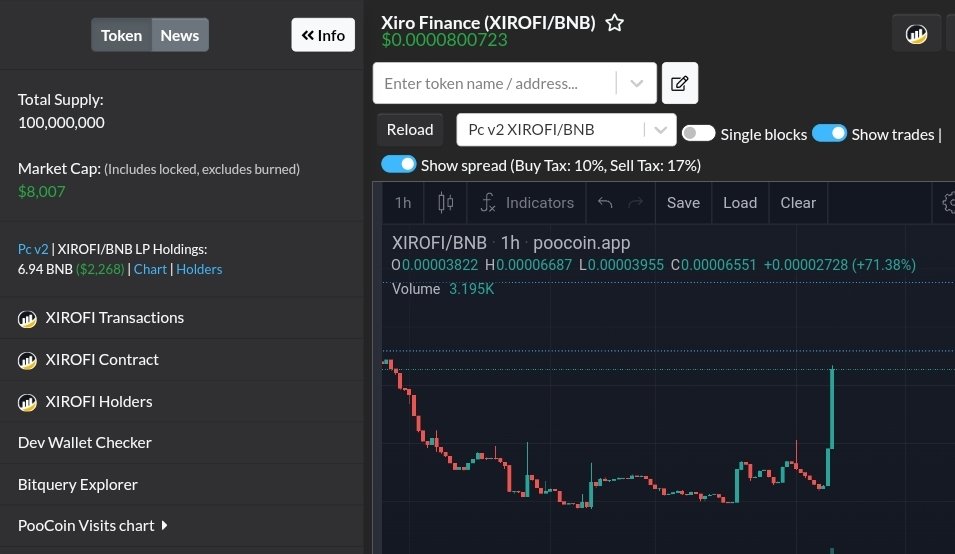
Task: Disable the Show trades switch
Action: tap(829, 133)
